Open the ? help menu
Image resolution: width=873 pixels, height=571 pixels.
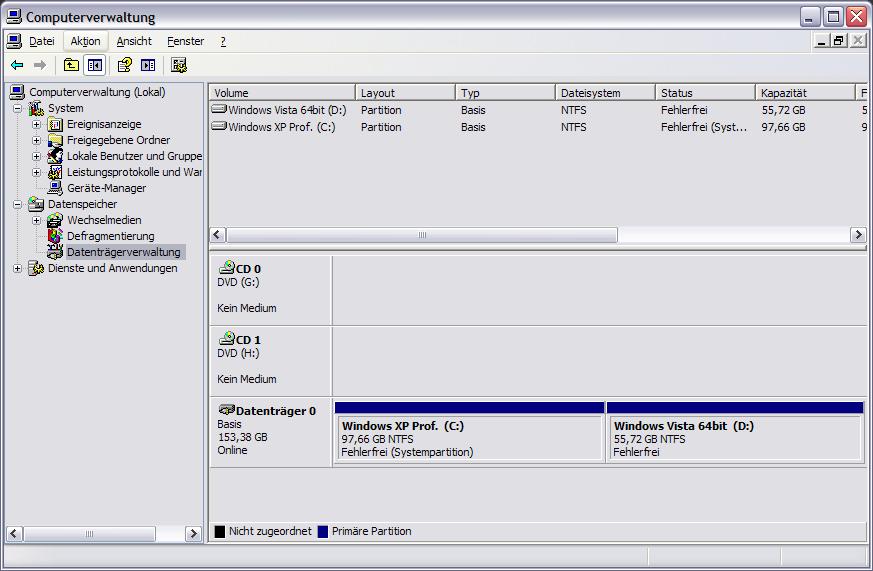click(223, 41)
